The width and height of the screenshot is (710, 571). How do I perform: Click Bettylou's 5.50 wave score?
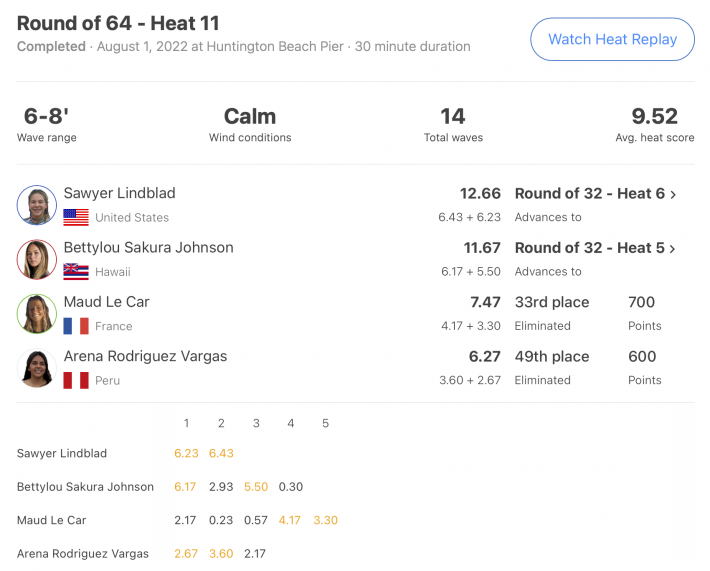click(256, 487)
